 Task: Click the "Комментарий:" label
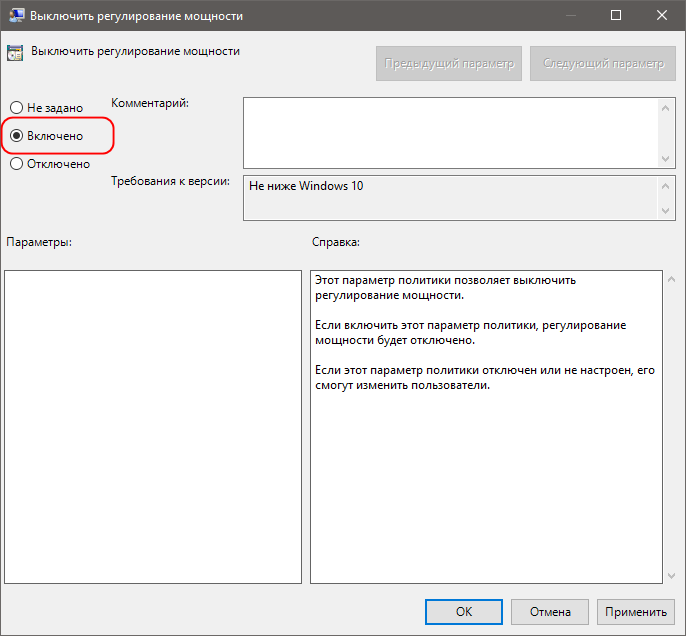150,103
